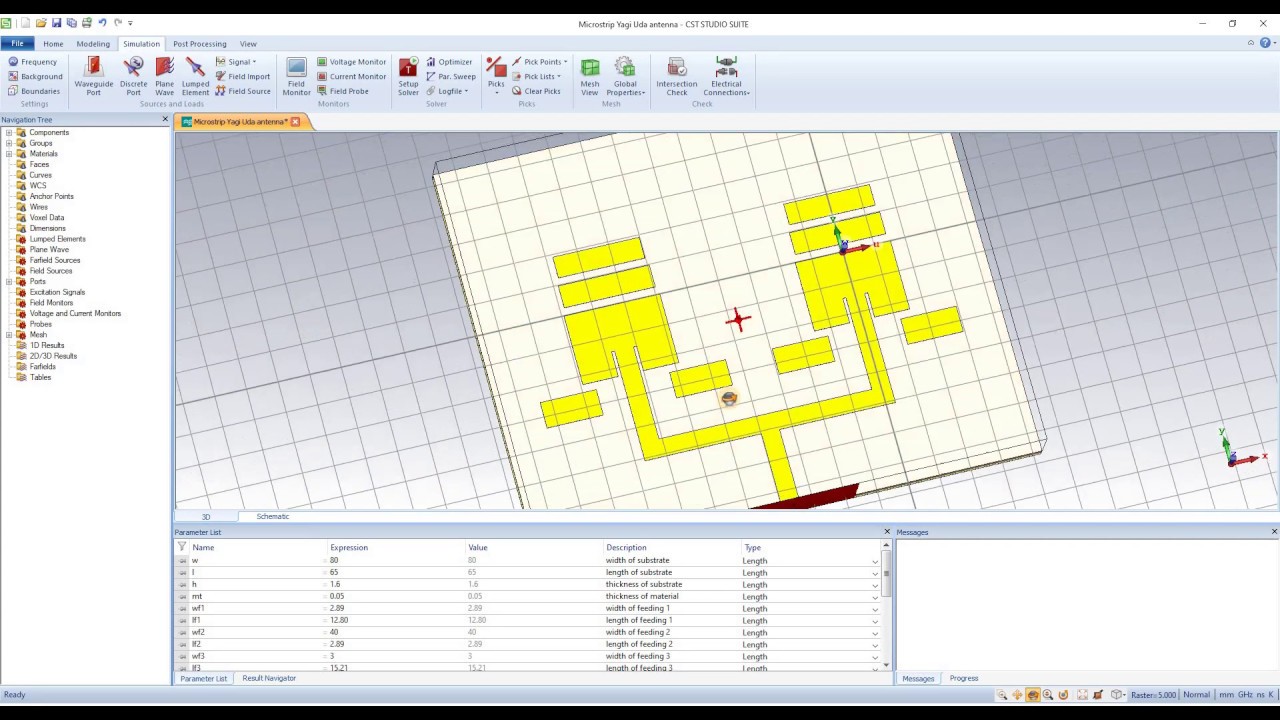Open the view cube dropdown in status bar

point(1120,694)
